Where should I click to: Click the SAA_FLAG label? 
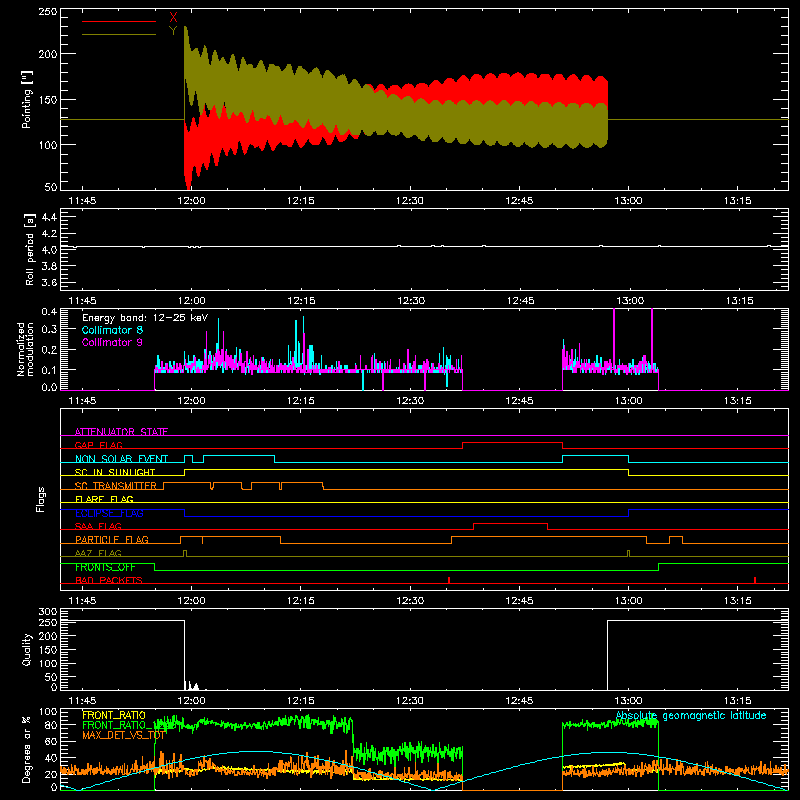(x=98, y=526)
